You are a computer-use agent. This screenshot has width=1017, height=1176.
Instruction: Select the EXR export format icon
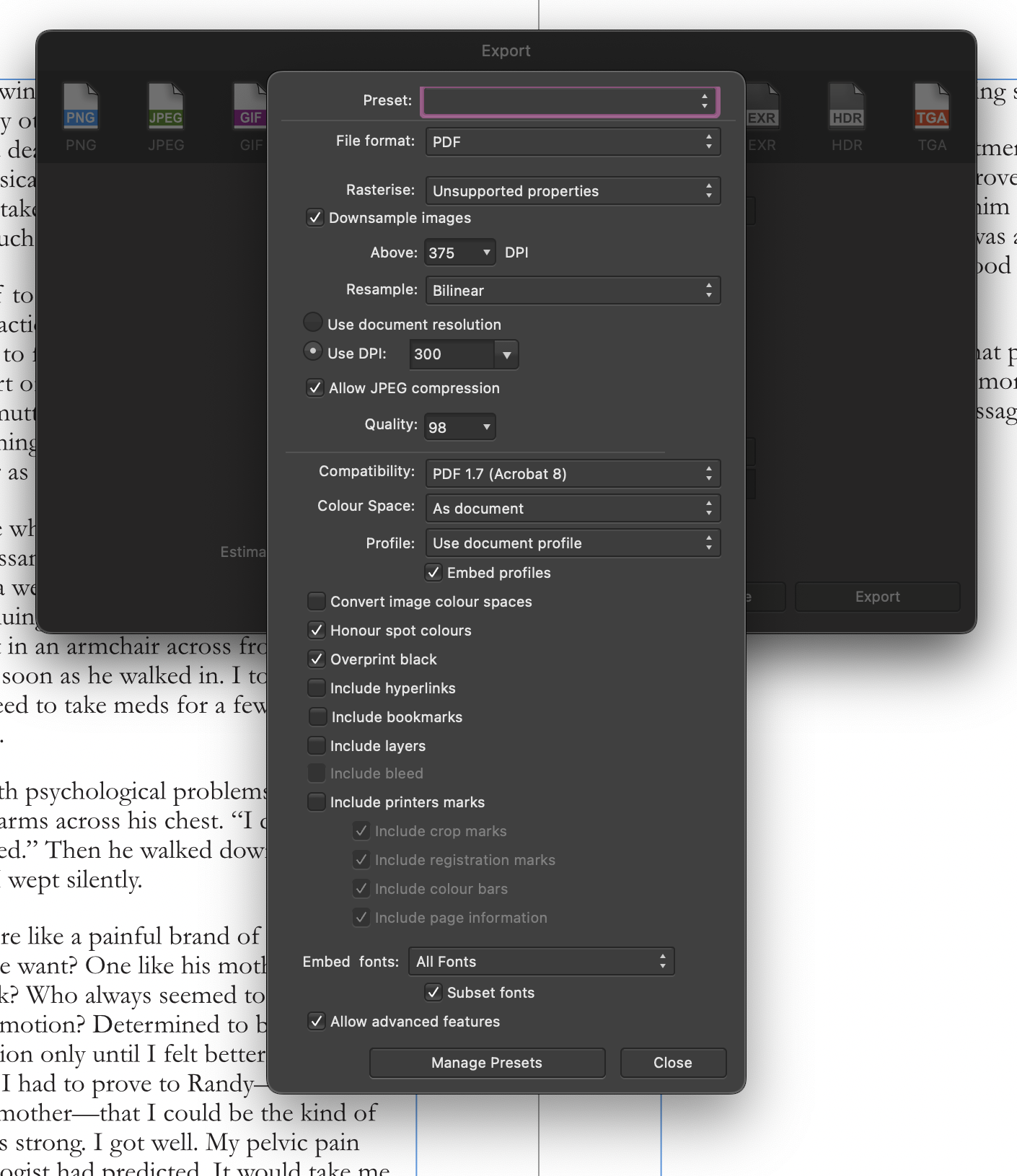(762, 107)
